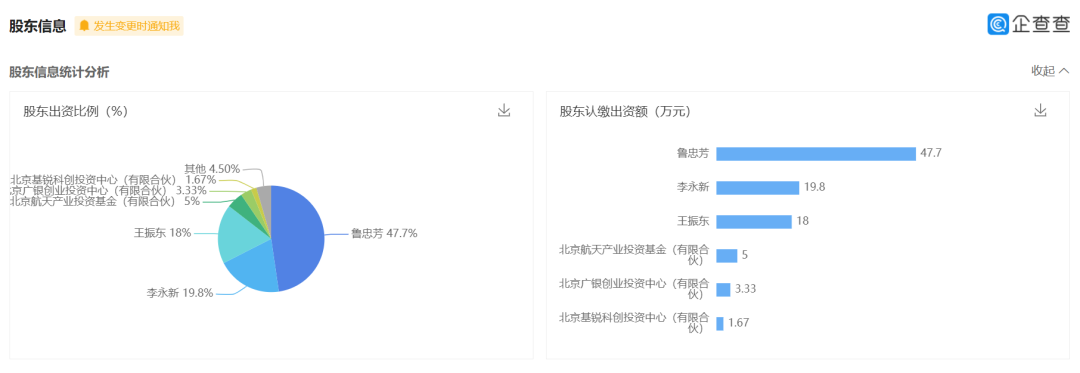Download the subscribed capital bar chart
This screenshot has width=1080, height=373.
(1040, 111)
